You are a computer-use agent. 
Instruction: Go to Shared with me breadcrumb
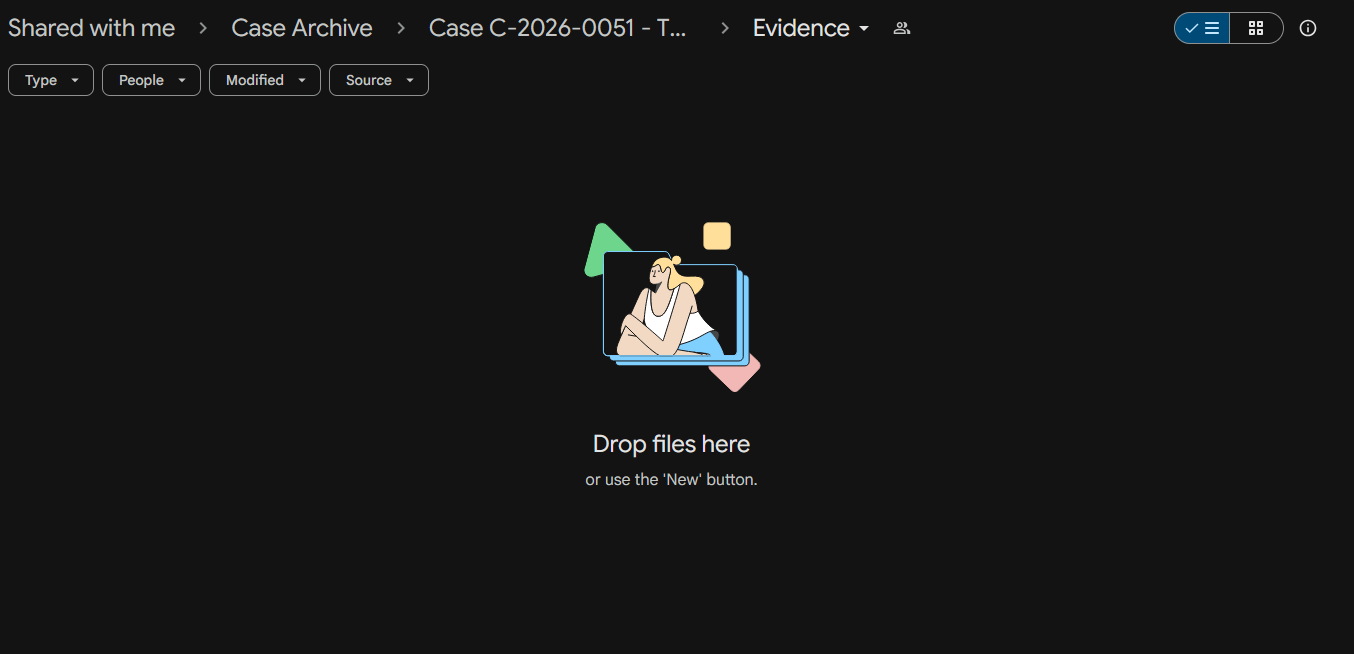click(92, 28)
